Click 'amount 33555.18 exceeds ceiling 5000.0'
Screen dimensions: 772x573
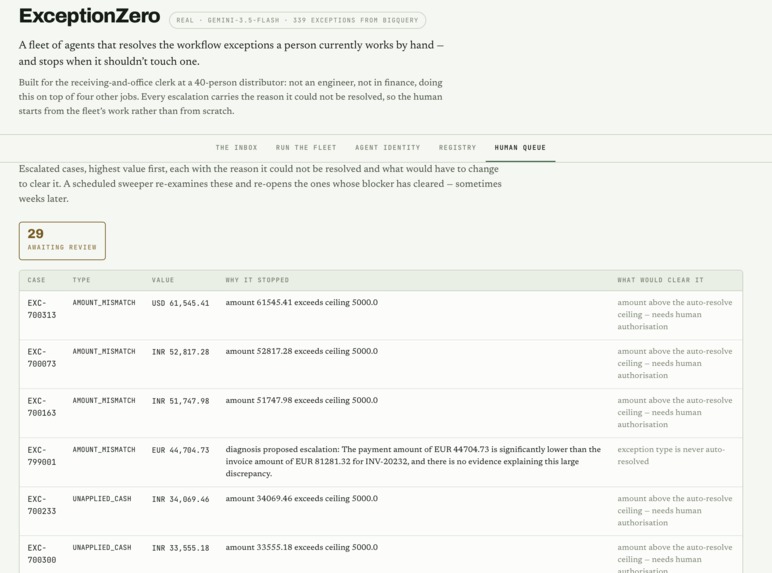[x=301, y=547]
